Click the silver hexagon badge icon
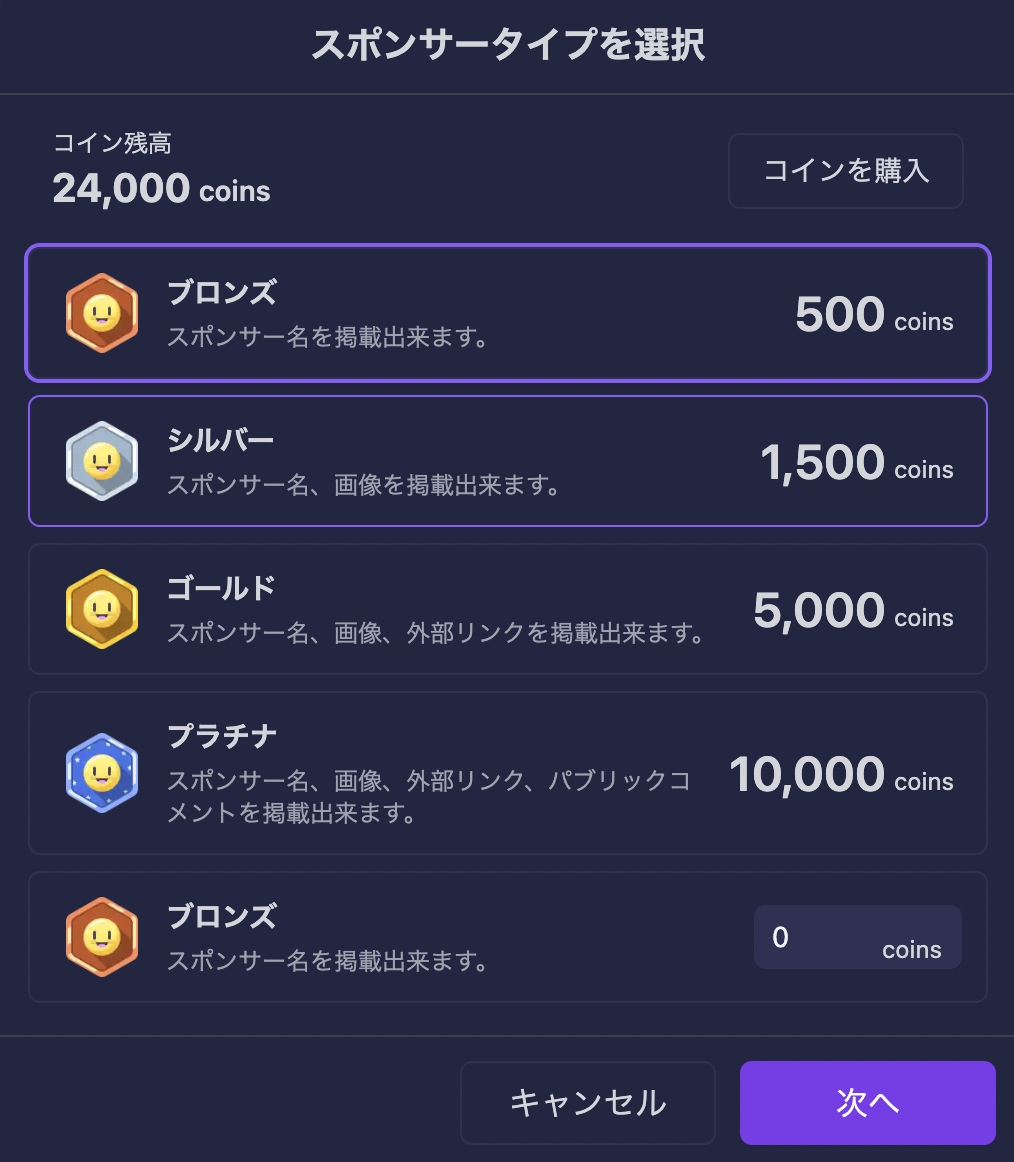1014x1162 pixels. click(101, 461)
